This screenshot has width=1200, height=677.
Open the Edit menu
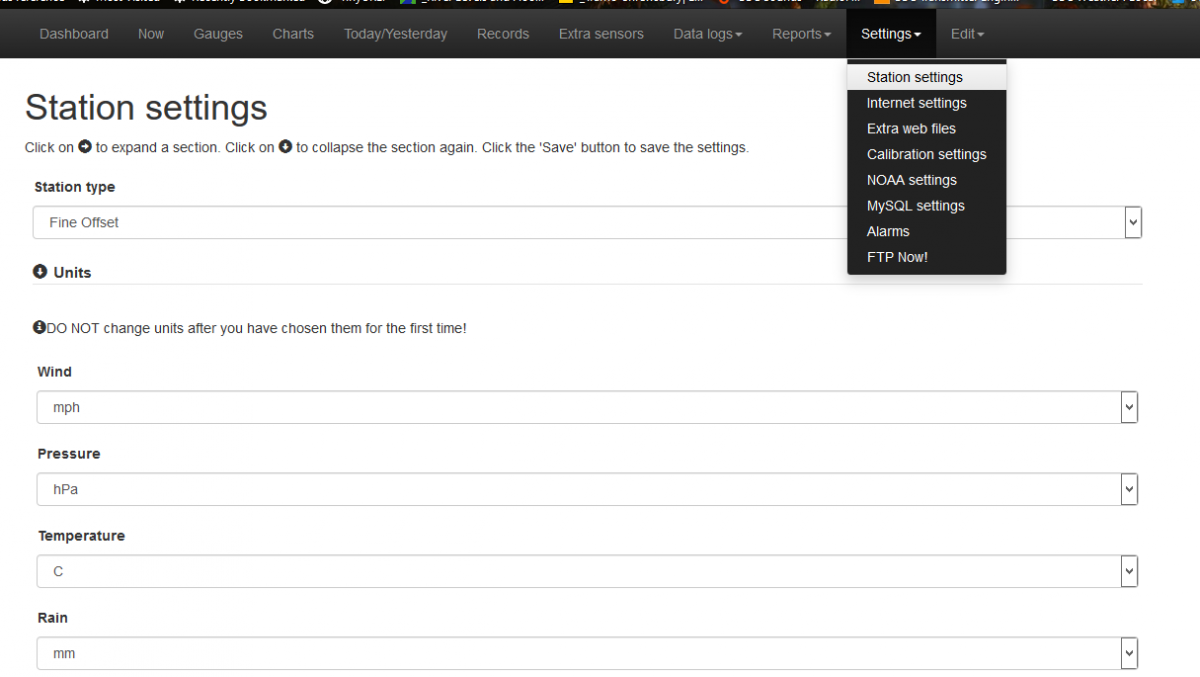pyautogui.click(x=966, y=33)
